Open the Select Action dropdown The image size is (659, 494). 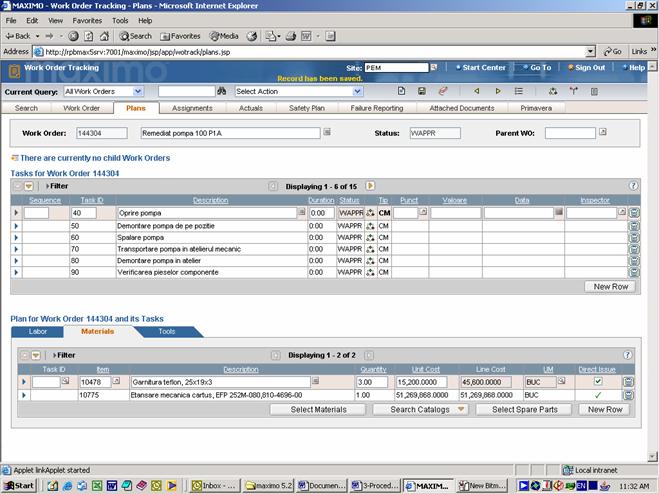357,91
